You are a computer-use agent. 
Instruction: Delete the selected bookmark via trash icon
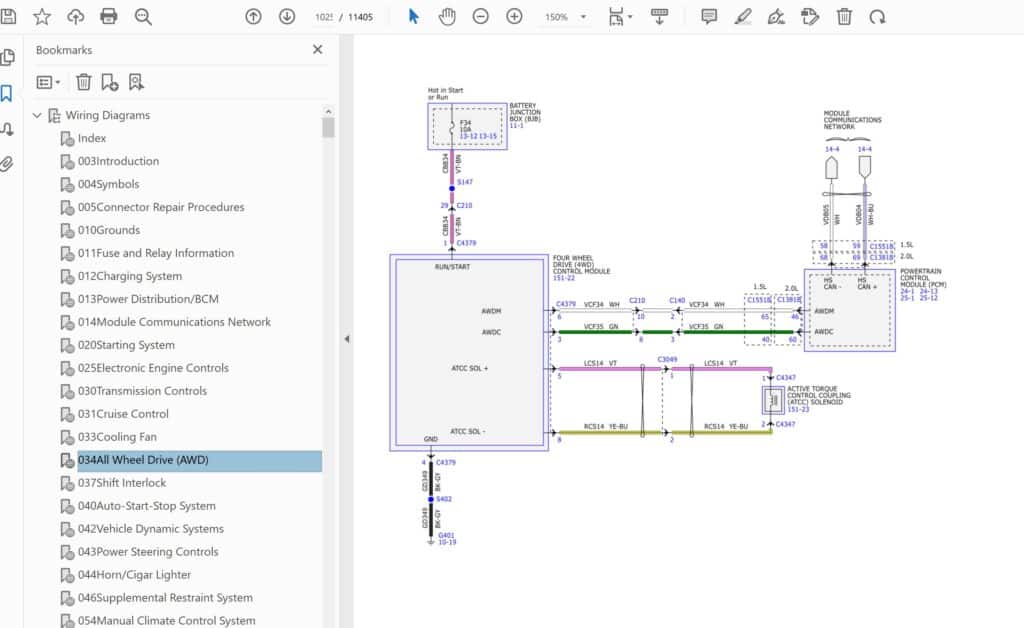click(x=84, y=82)
